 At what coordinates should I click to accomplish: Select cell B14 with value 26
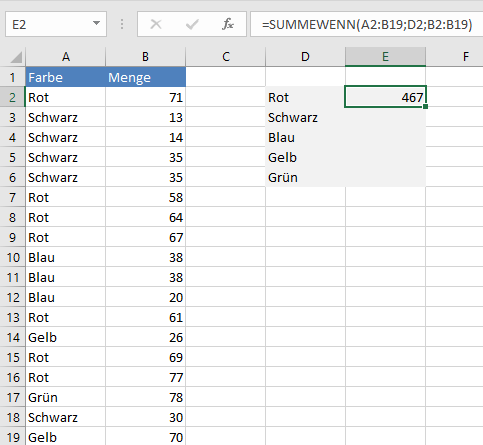[x=146, y=337]
